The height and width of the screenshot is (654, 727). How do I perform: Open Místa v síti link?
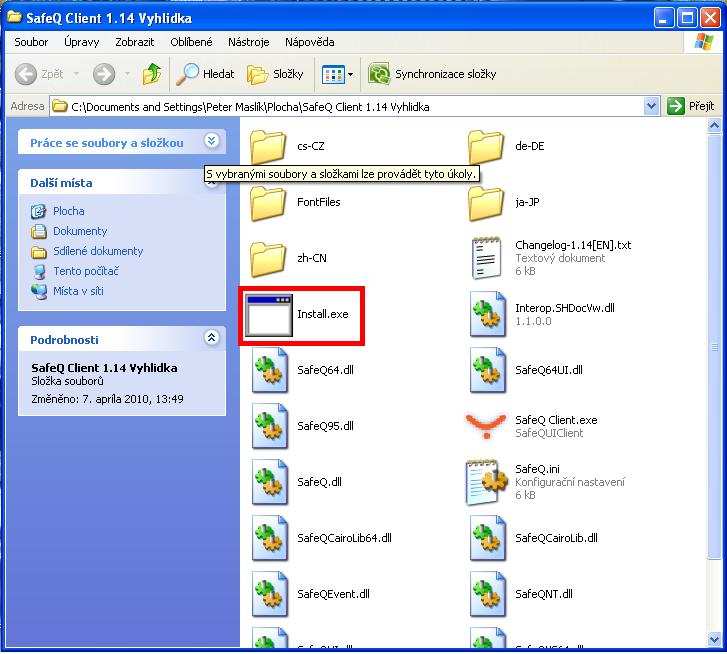click(x=78, y=292)
